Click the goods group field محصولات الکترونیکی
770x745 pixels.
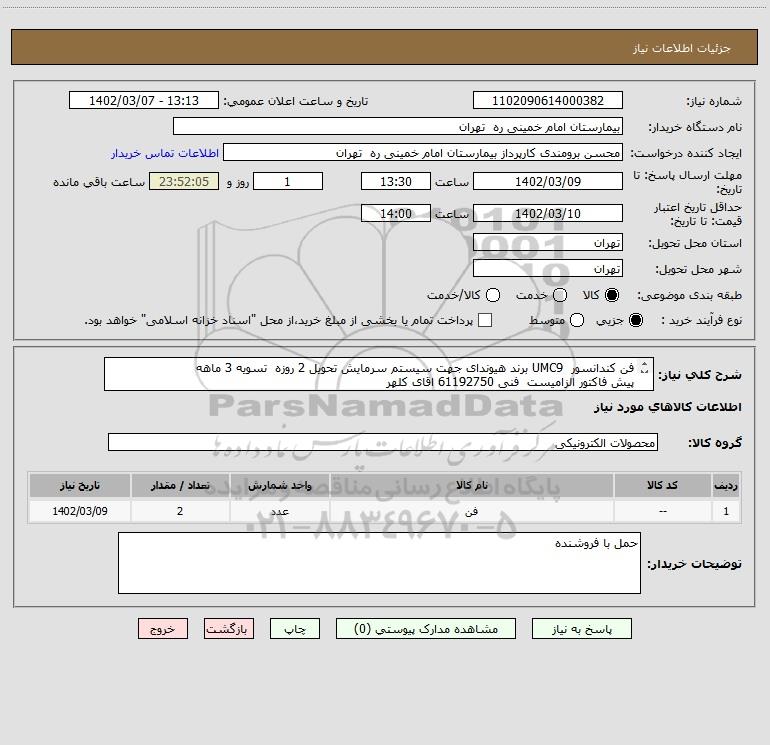(383, 442)
